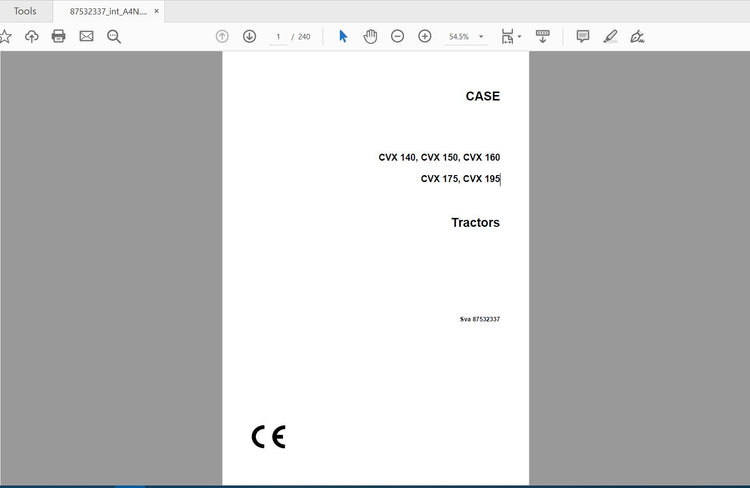Open the sign document pen tool

(x=637, y=36)
